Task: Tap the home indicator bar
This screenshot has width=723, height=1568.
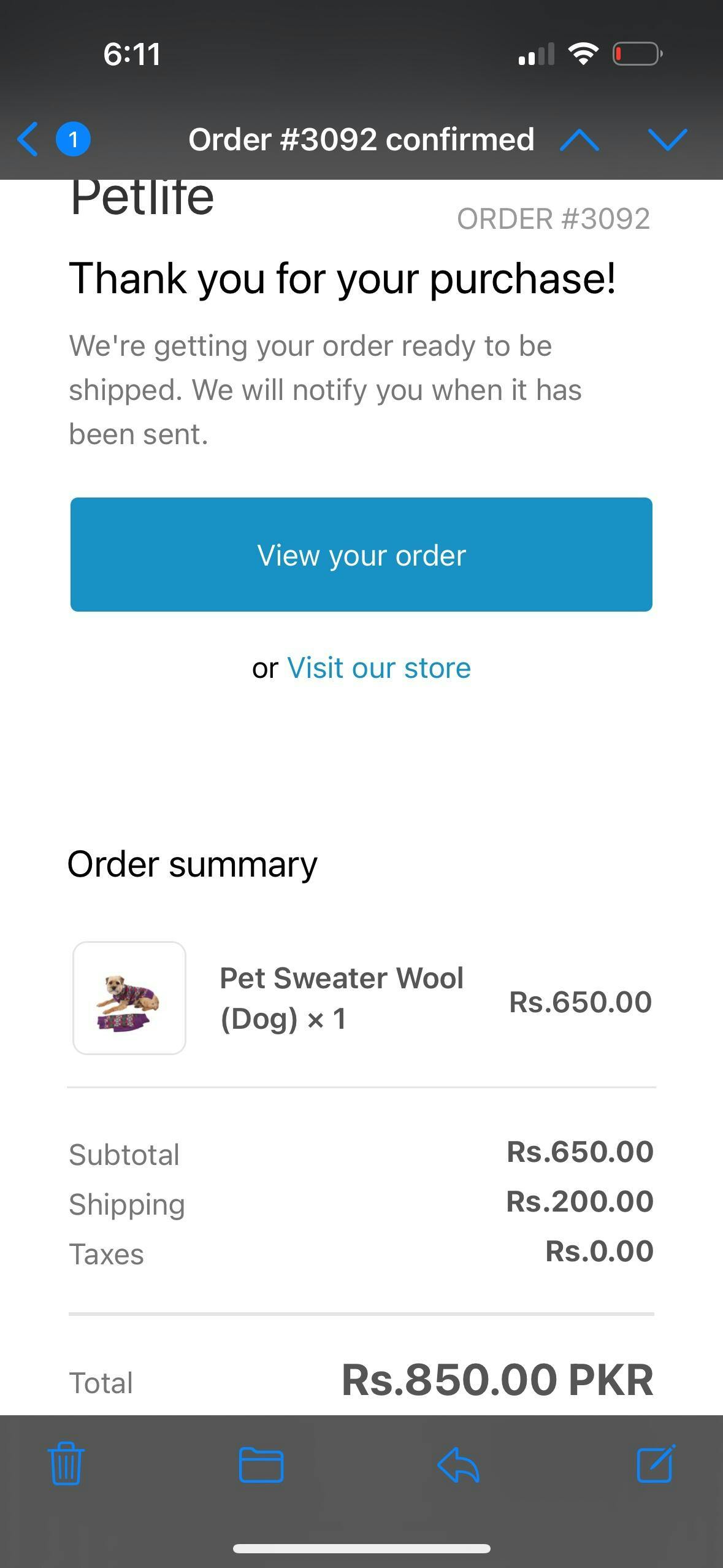Action: [x=361, y=1549]
